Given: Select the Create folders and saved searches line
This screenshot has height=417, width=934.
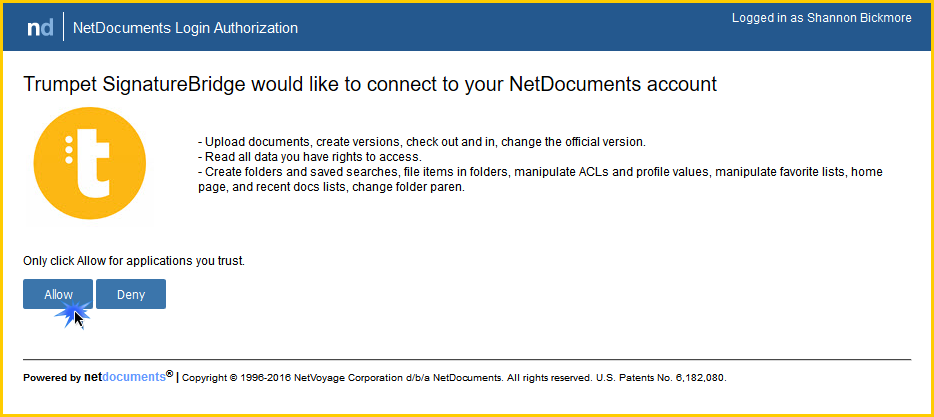Looking at the screenshot, I should [540, 172].
